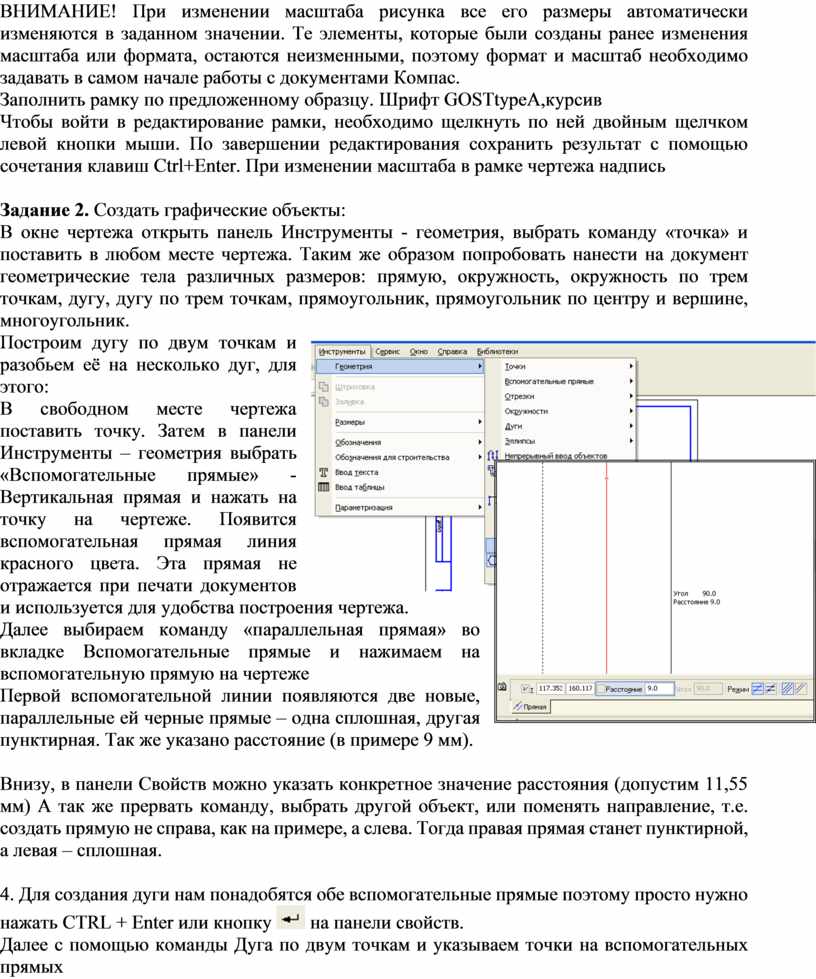Click the 'Угол 90.0' label in drawing
Viewport: 816px width, 979px height.
[x=694, y=594]
